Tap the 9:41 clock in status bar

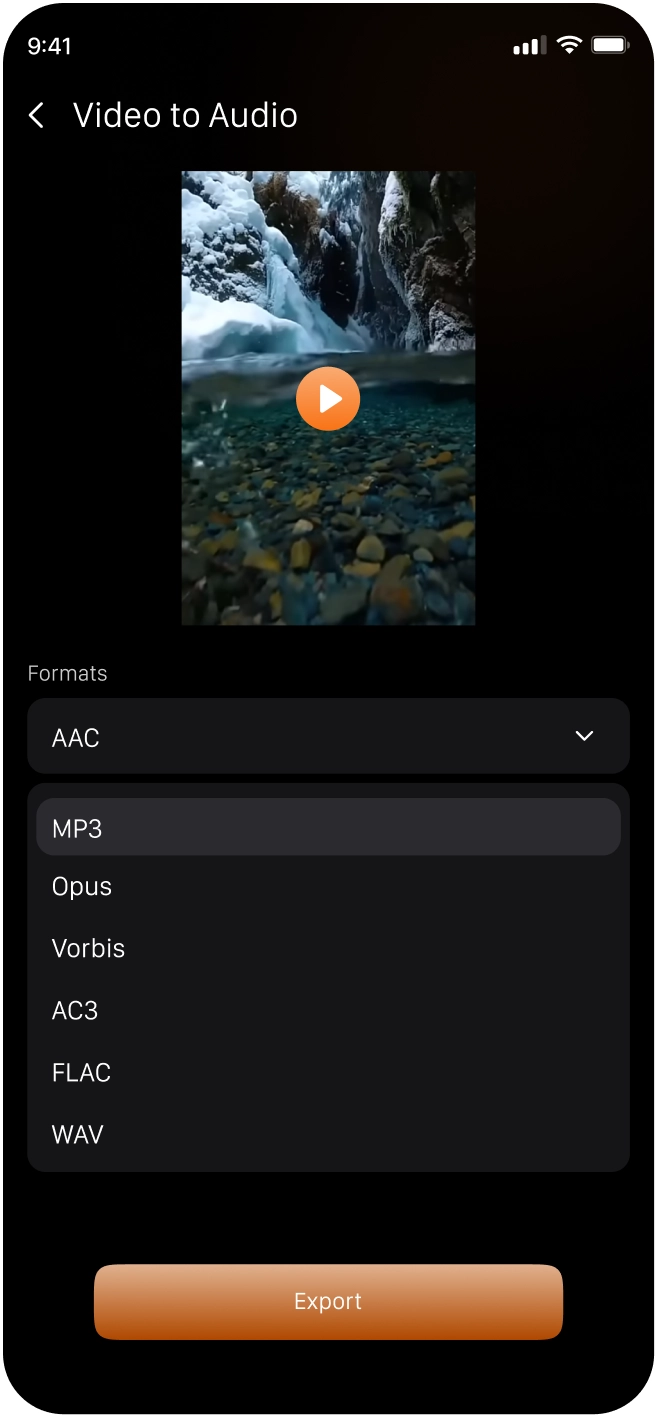click(x=50, y=46)
